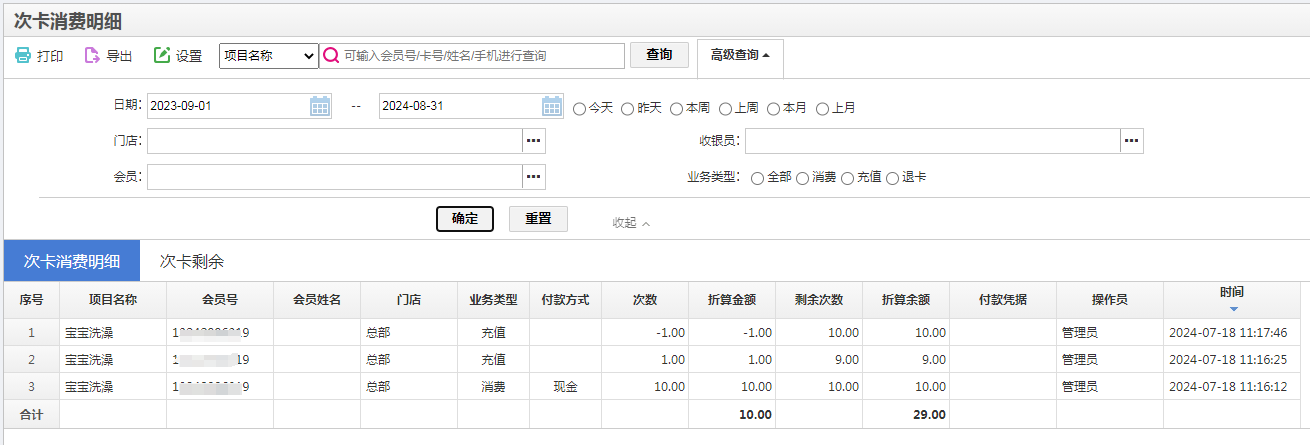This screenshot has width=1310, height=445.
Task: Click the 操作员 column header
Action: click(1110, 300)
